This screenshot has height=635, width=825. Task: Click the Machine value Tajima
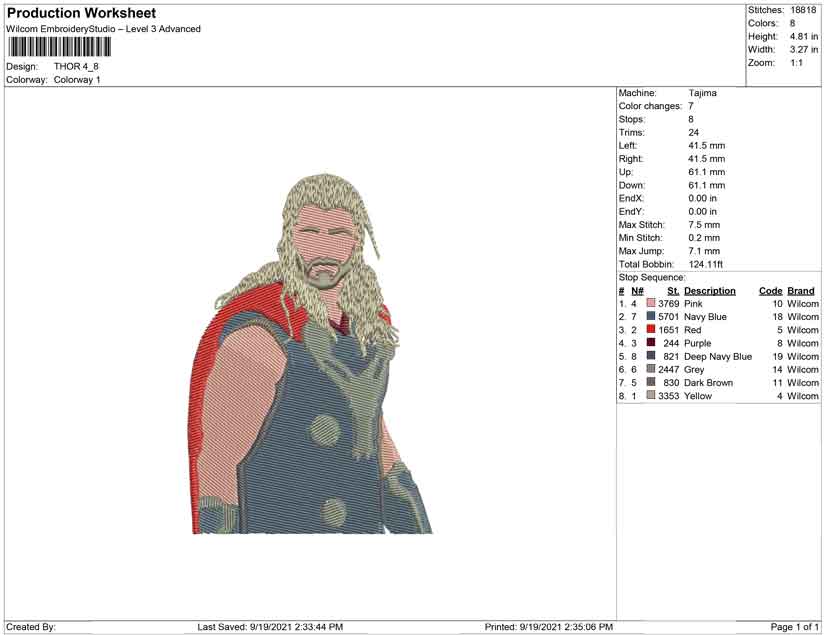click(x=702, y=93)
